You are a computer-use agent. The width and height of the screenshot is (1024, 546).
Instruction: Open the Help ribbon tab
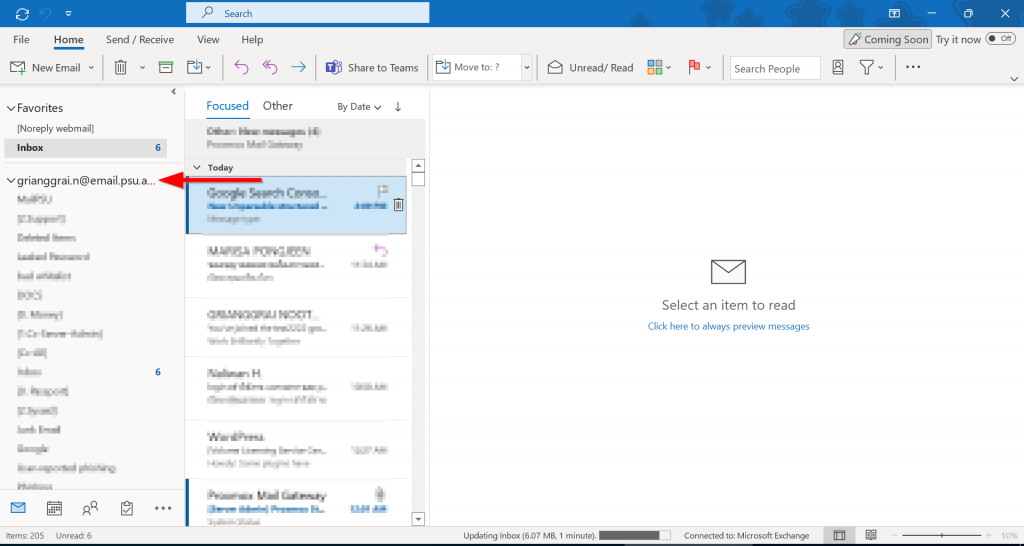point(252,39)
